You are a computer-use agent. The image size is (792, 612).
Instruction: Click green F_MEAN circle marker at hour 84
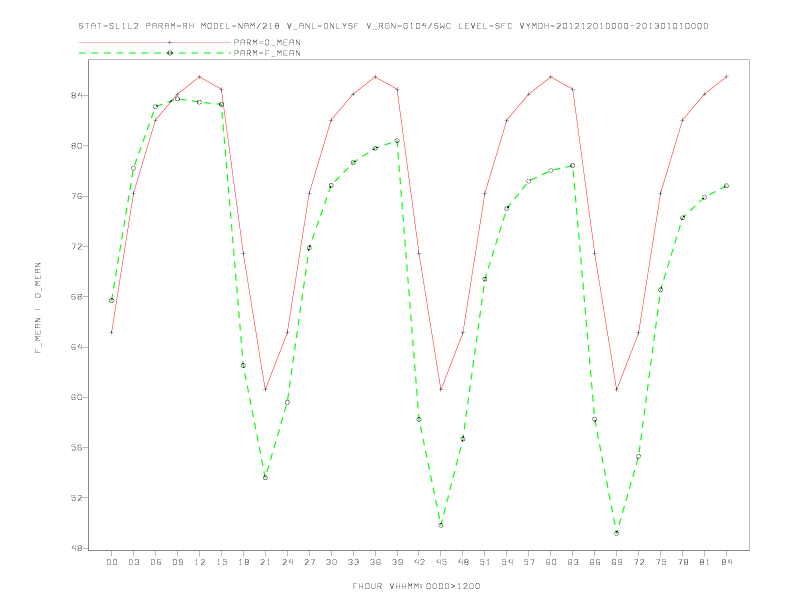727,186
